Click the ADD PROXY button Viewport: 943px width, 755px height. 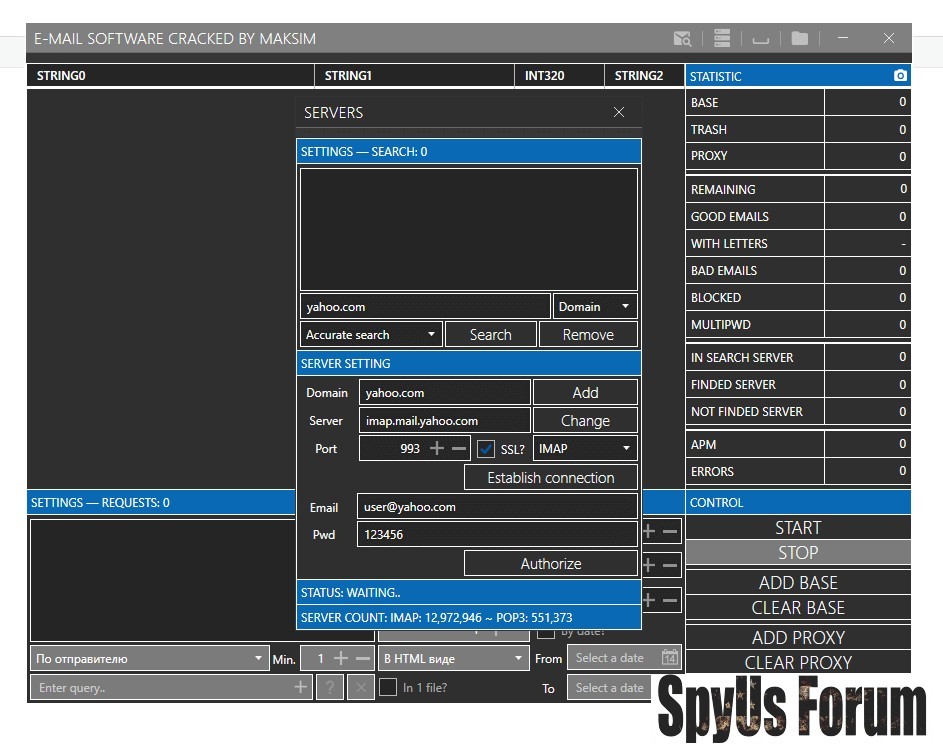798,637
